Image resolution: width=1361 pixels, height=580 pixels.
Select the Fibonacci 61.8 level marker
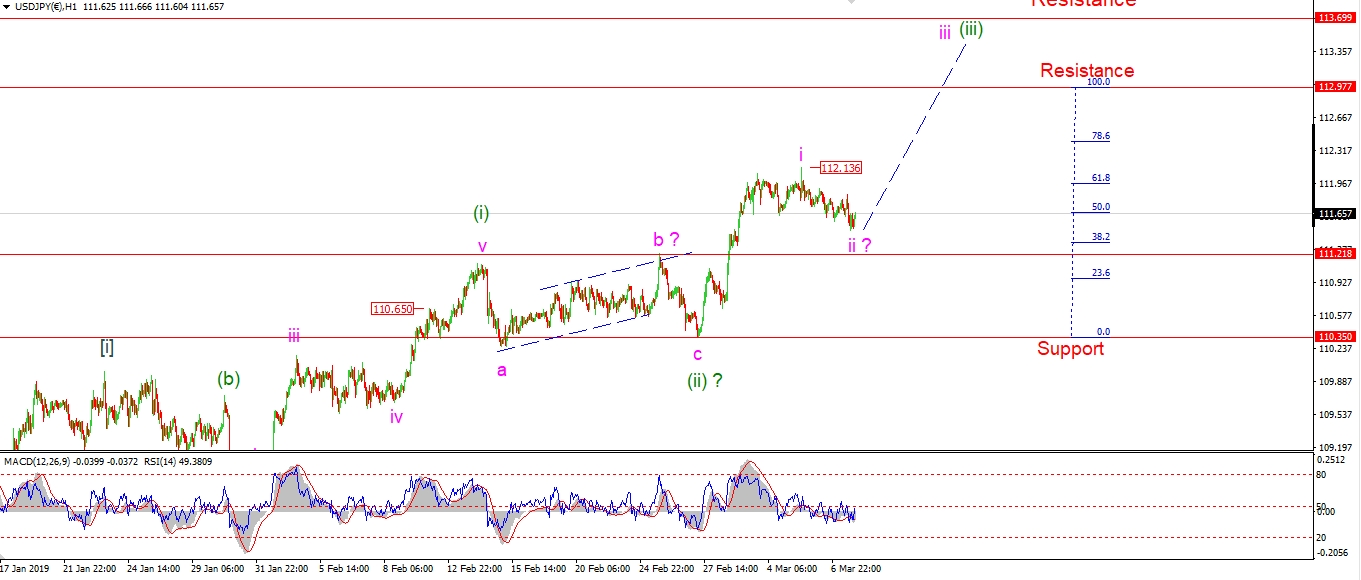pos(1100,178)
